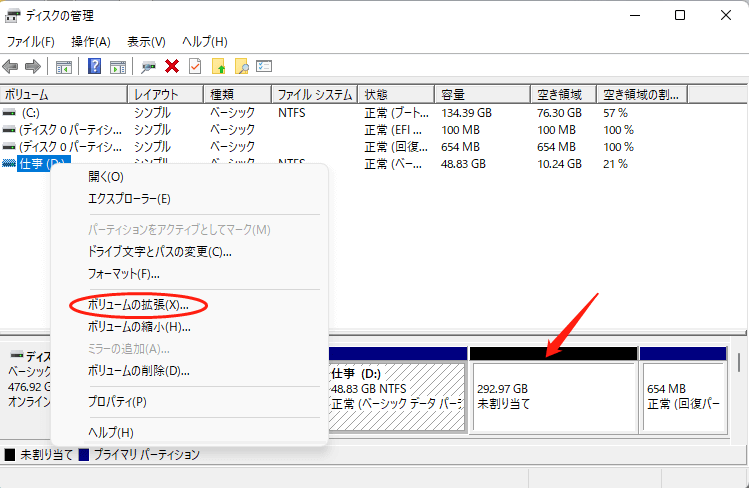Click the drive icon of 仕事 (D:) row
Image resolution: width=749 pixels, height=488 pixels.
[9, 164]
